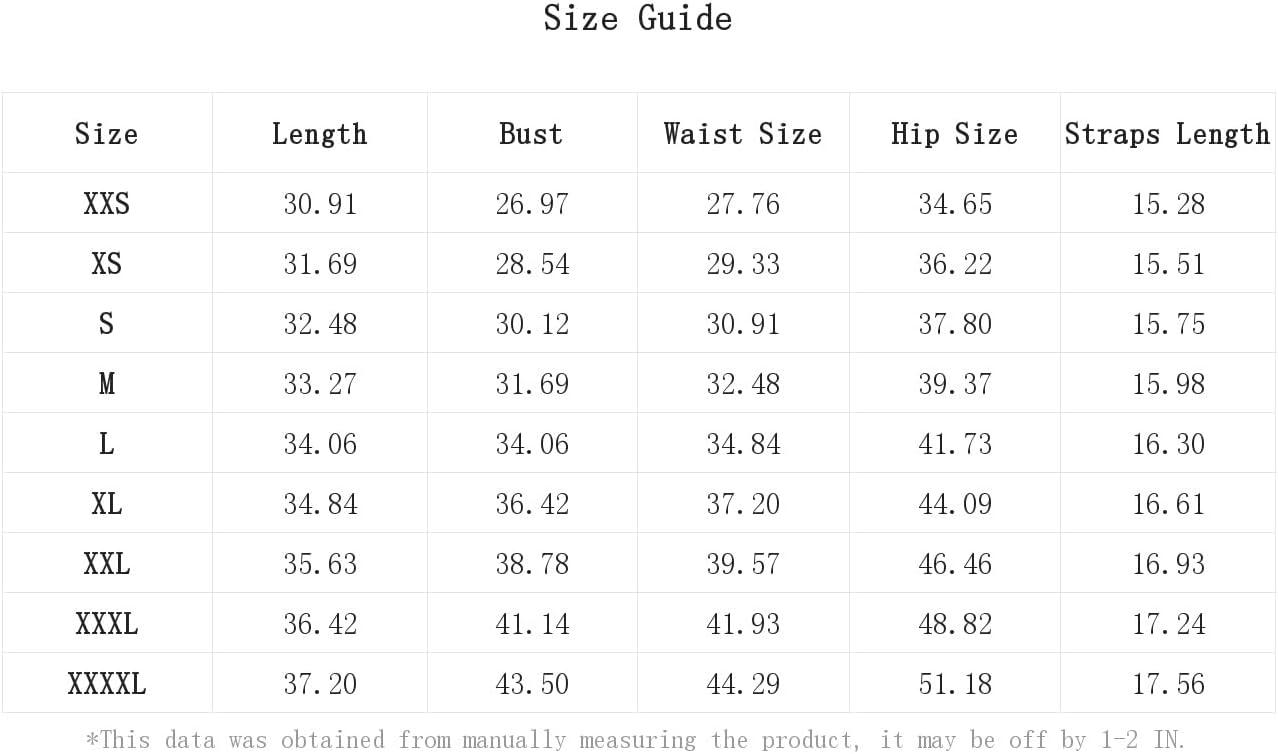
Task: Select the M size row label
Action: pyautogui.click(x=106, y=384)
